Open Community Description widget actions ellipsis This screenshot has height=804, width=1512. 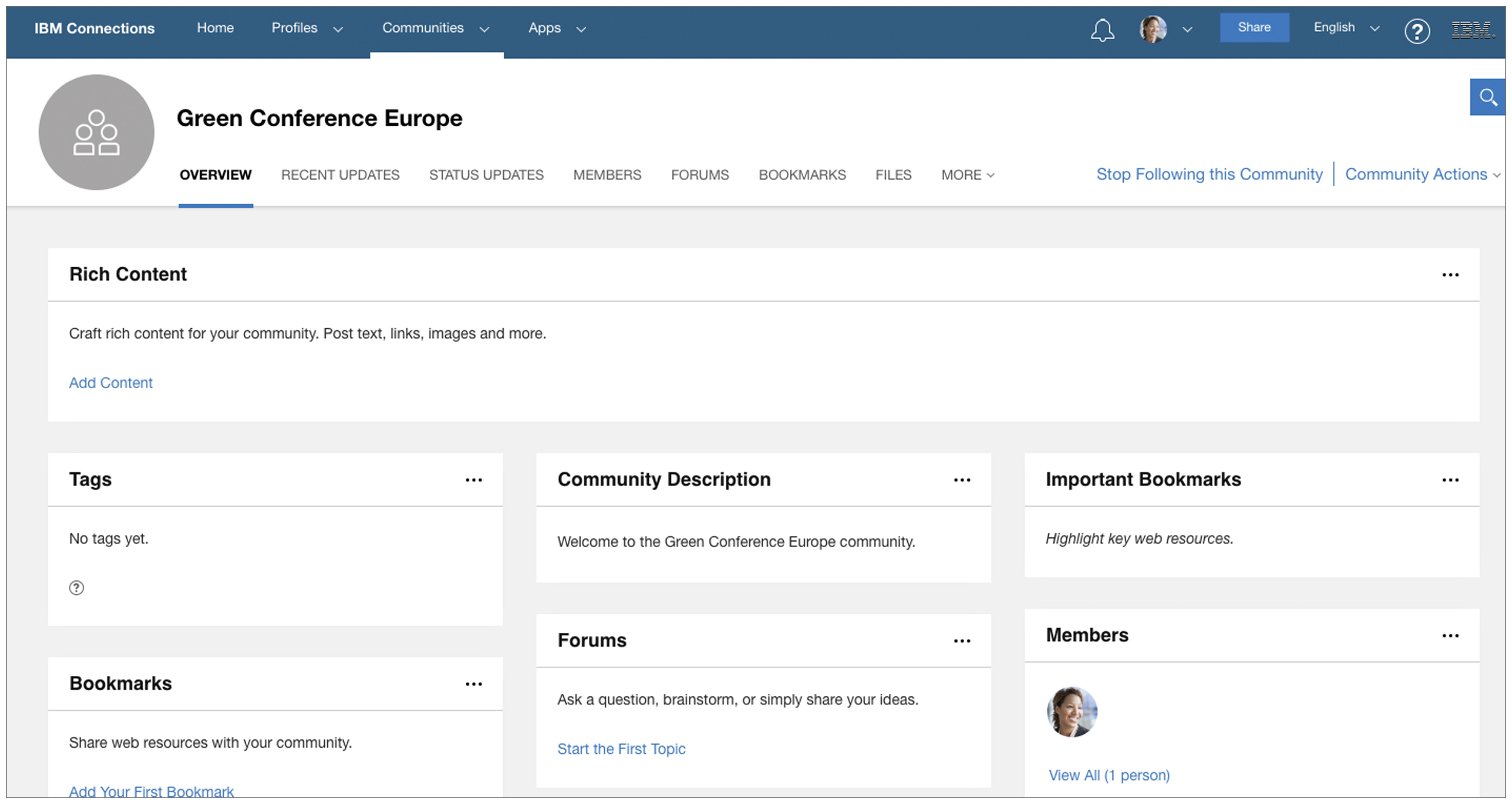pos(962,480)
